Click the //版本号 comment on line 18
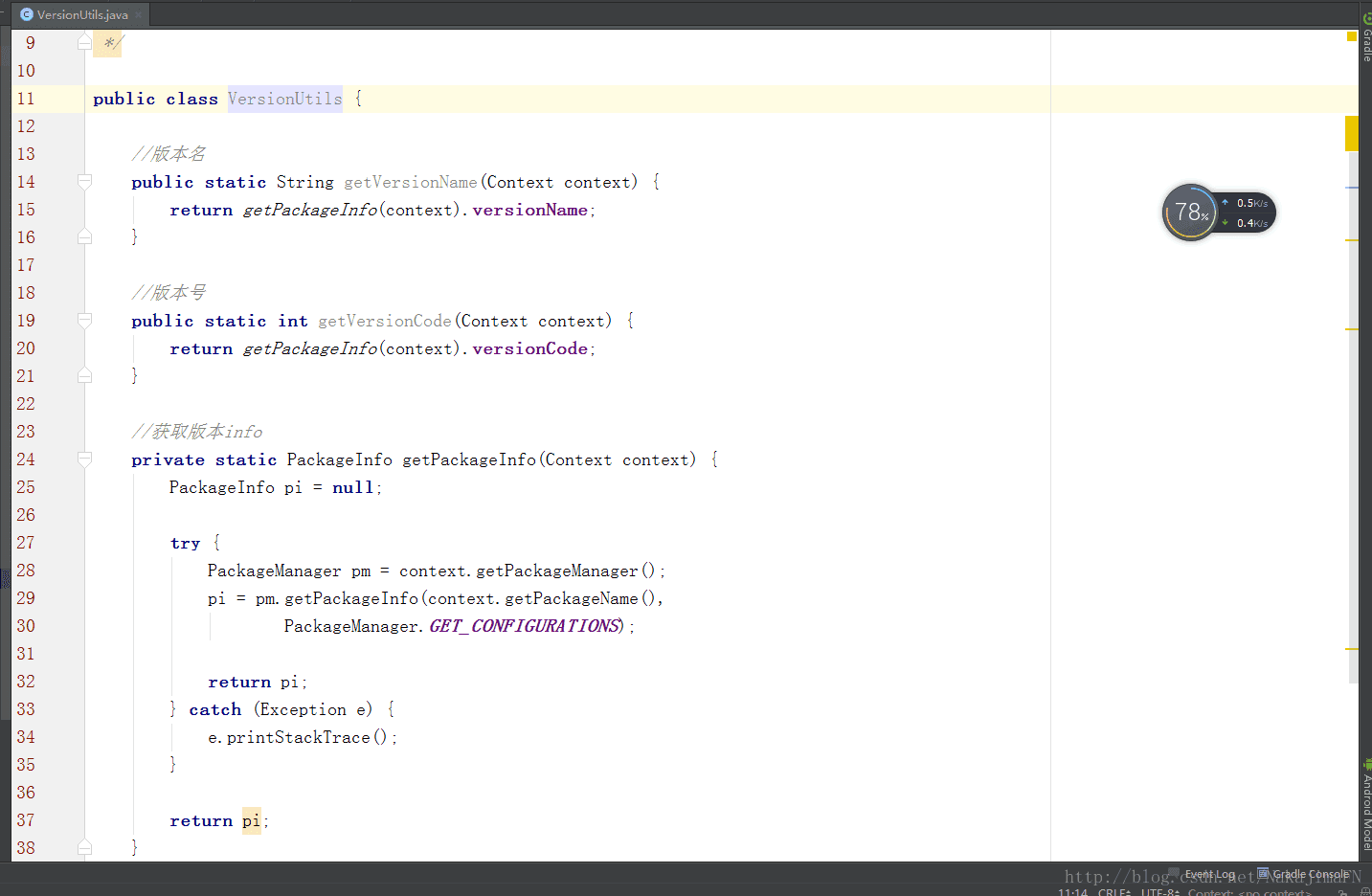 [169, 293]
